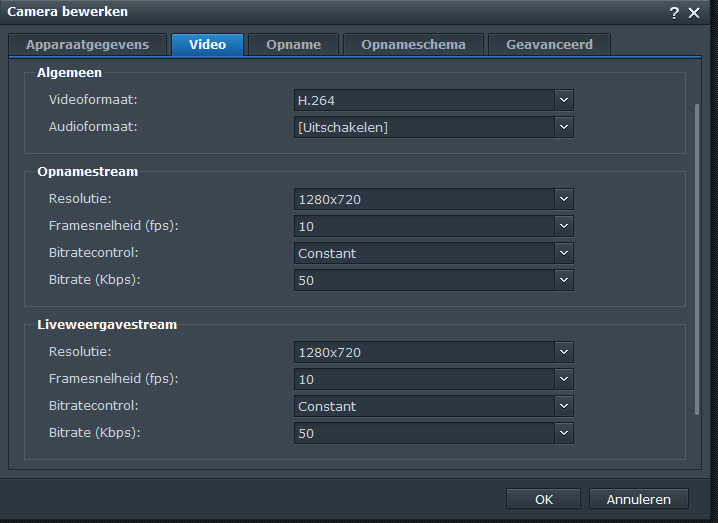Open Opnamestream Bitrate (Kbps) dropdown
Screen dimensions: 718x523
[564, 280]
